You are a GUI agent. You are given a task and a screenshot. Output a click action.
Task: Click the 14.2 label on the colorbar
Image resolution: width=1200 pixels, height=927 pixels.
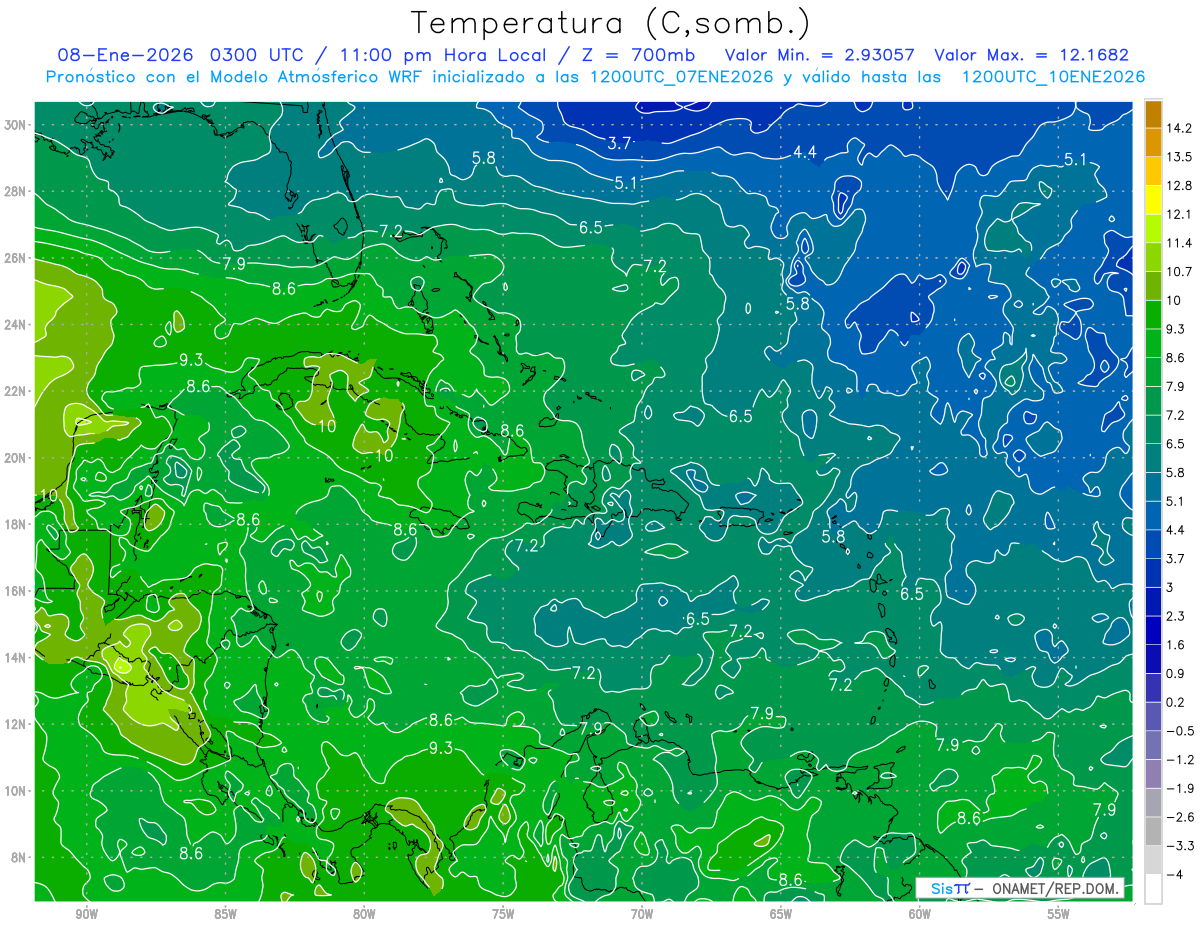[x=1179, y=128]
